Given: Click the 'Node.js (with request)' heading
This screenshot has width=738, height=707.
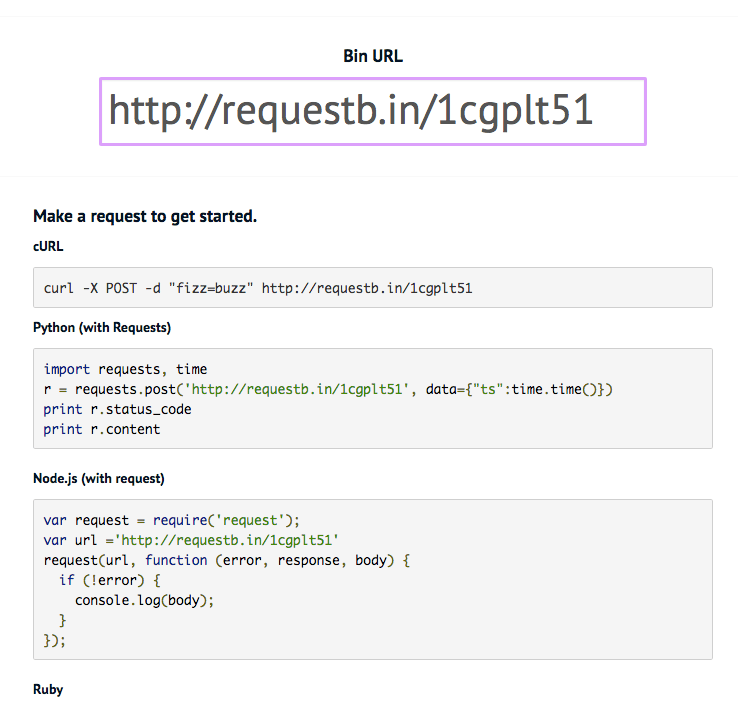Looking at the screenshot, I should 99,478.
